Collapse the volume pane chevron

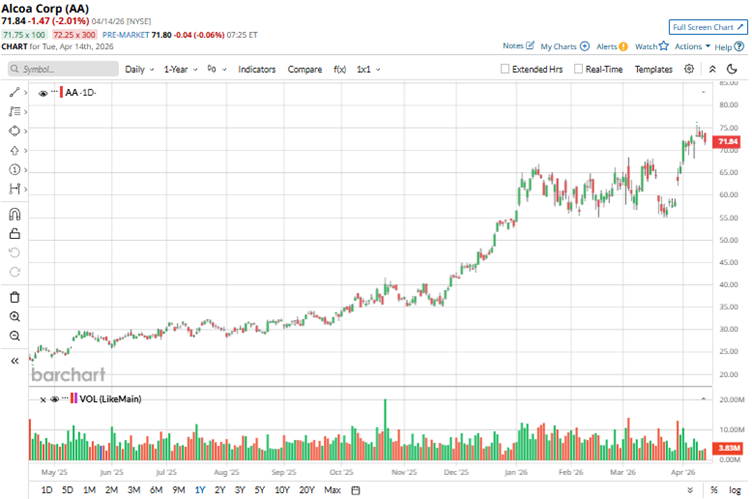[703, 399]
